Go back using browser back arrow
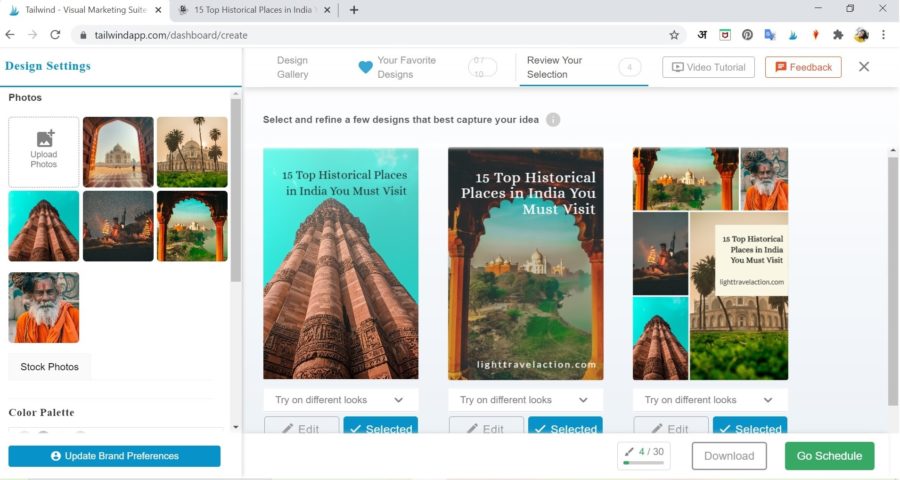Viewport: 900px width, 480px height. (10, 35)
